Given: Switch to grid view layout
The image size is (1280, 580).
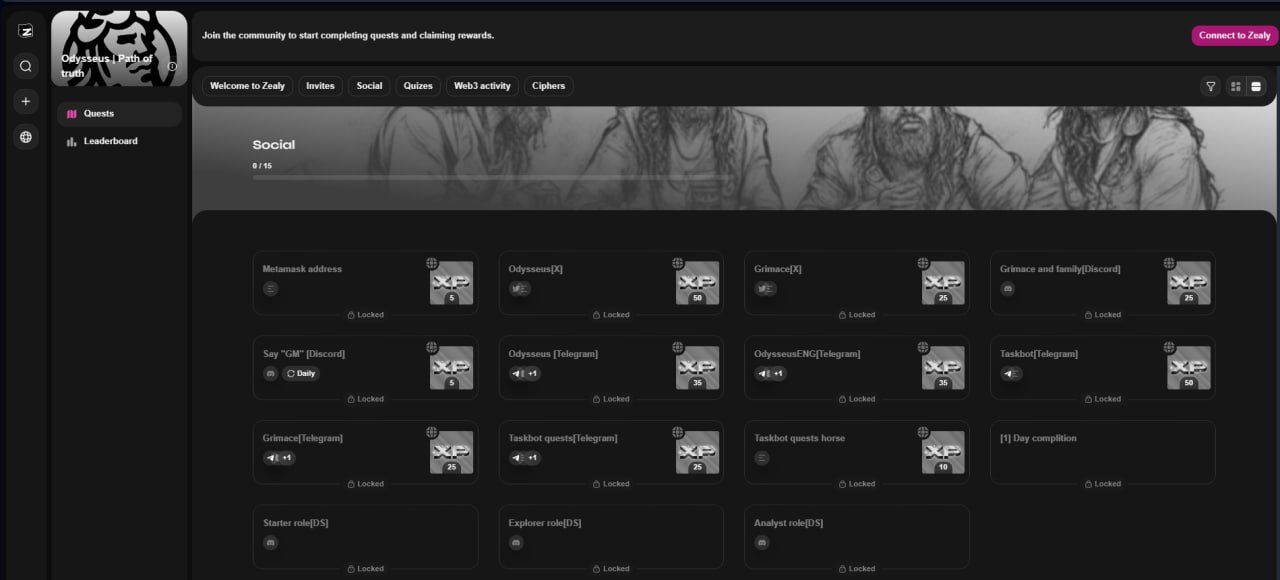Looking at the screenshot, I should [1235, 86].
